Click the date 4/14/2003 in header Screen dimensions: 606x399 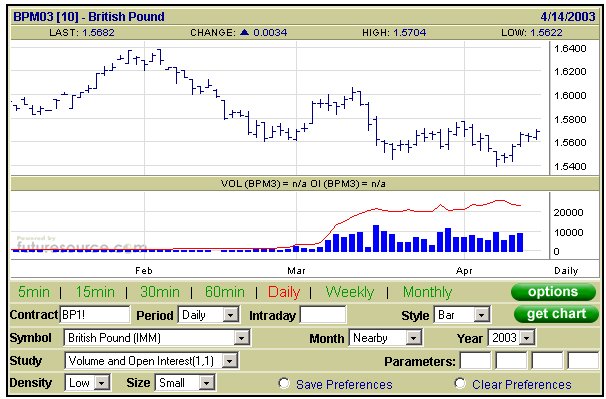568,17
